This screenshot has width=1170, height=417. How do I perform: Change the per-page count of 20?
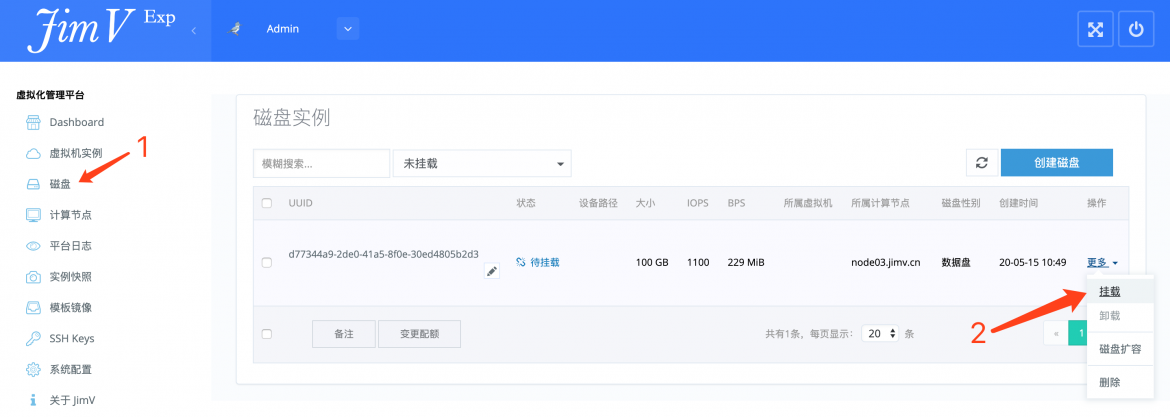(880, 334)
